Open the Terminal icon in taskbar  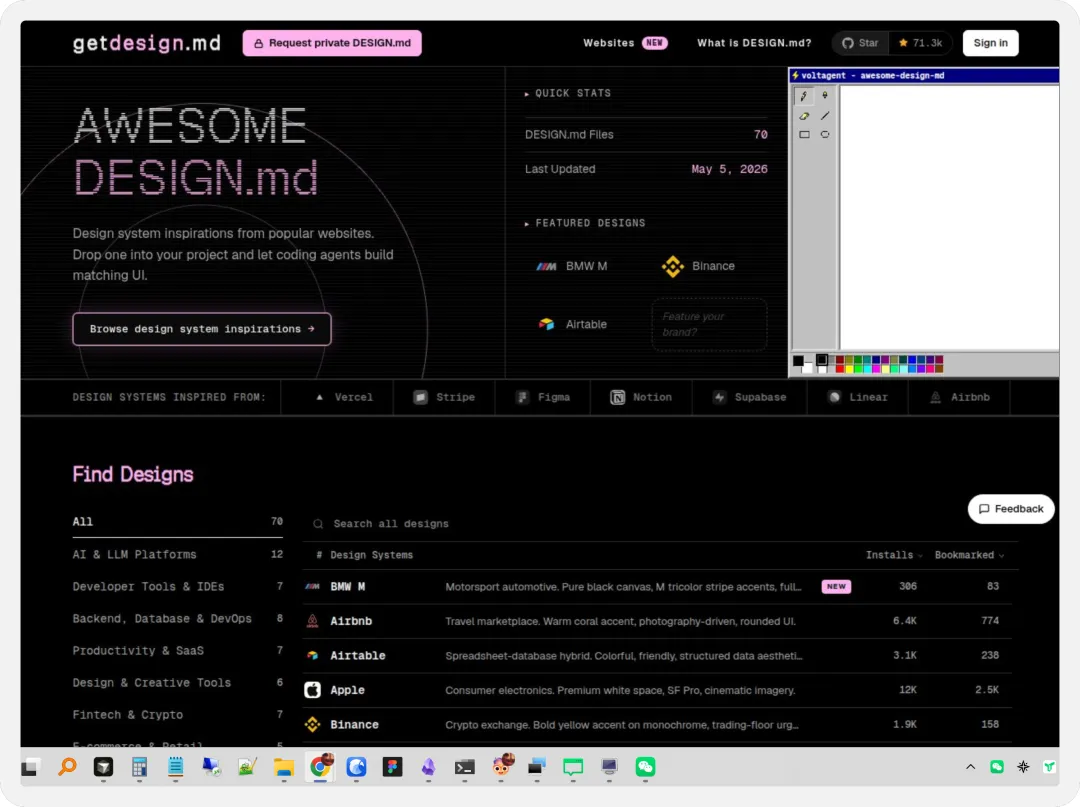tap(464, 766)
